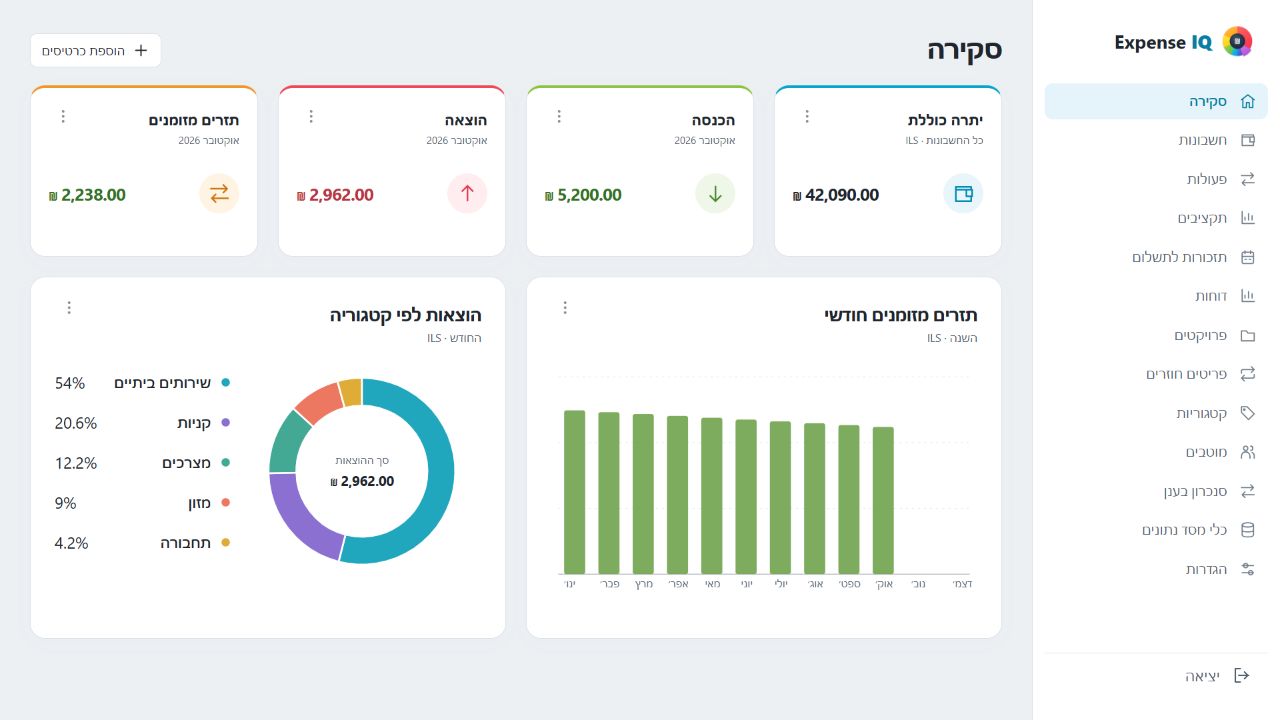
Task: Click the wallet icon on the יתרה כוללת card
Action: [963, 194]
